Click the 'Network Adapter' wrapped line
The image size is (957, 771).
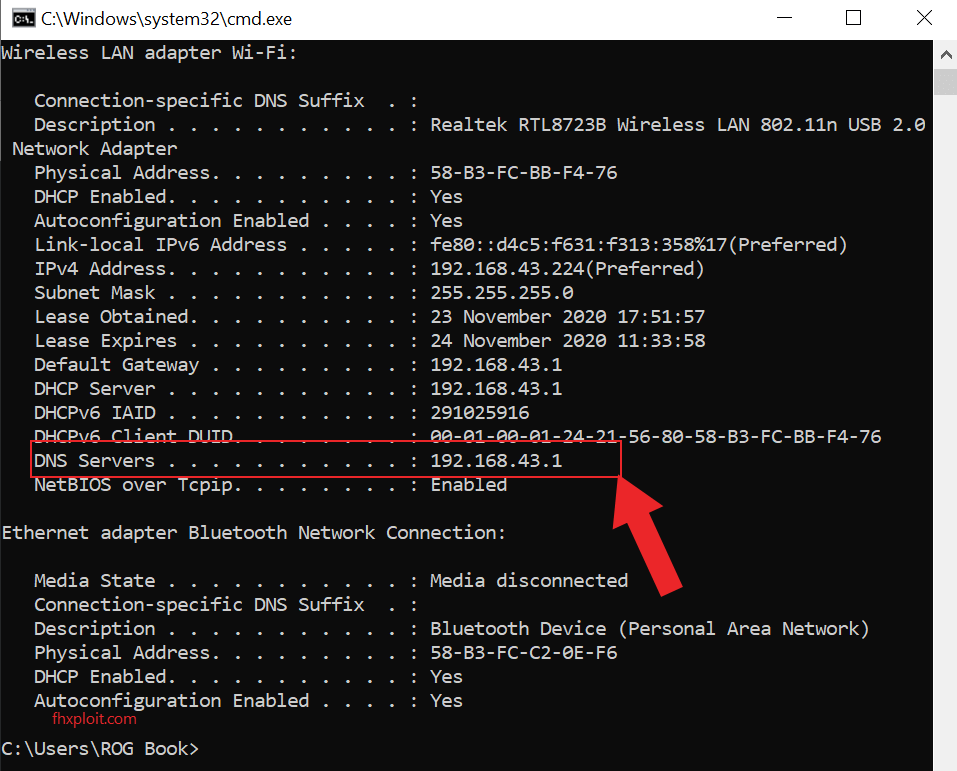tap(95, 149)
